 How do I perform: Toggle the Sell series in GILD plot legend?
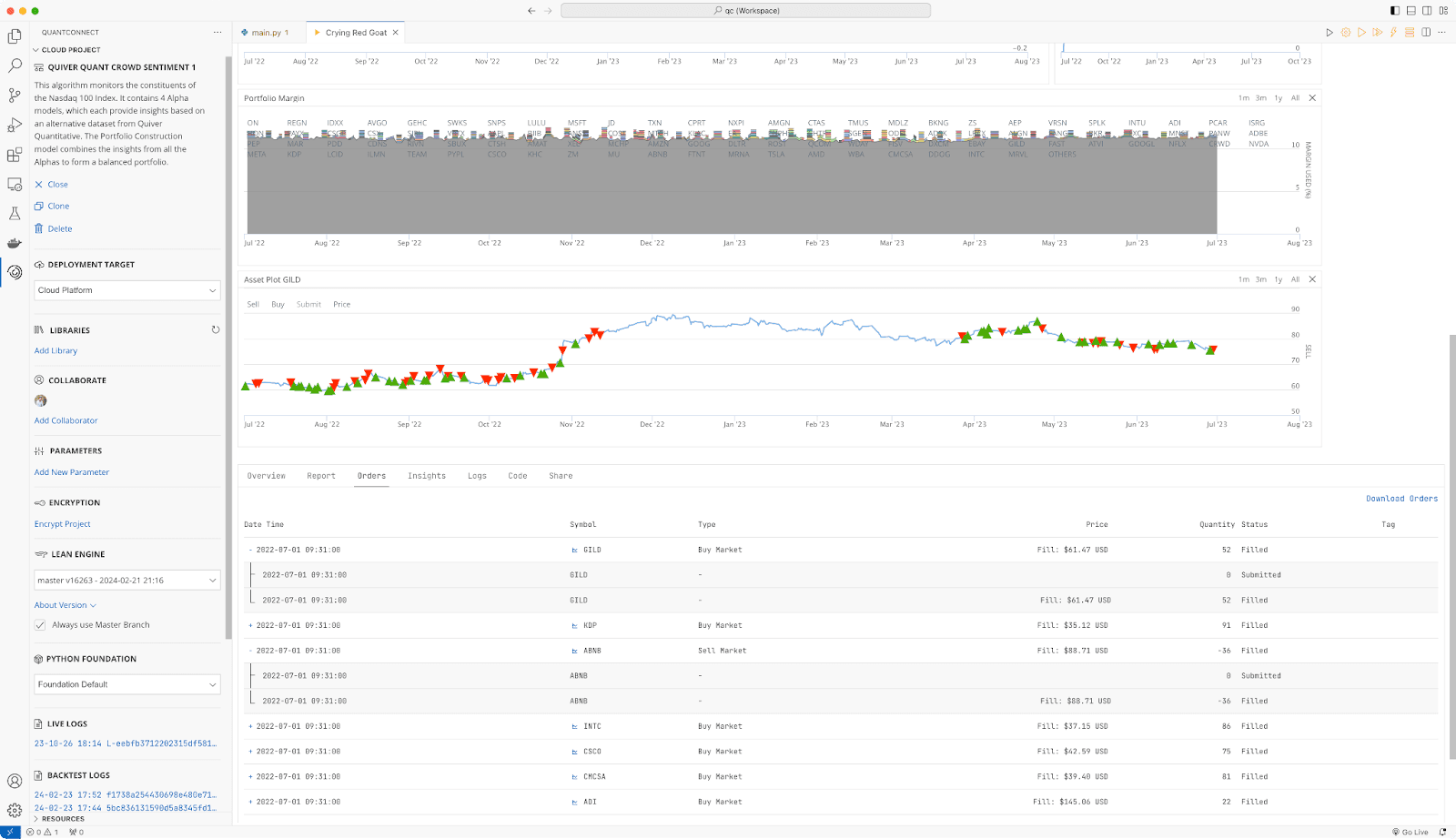click(253, 305)
